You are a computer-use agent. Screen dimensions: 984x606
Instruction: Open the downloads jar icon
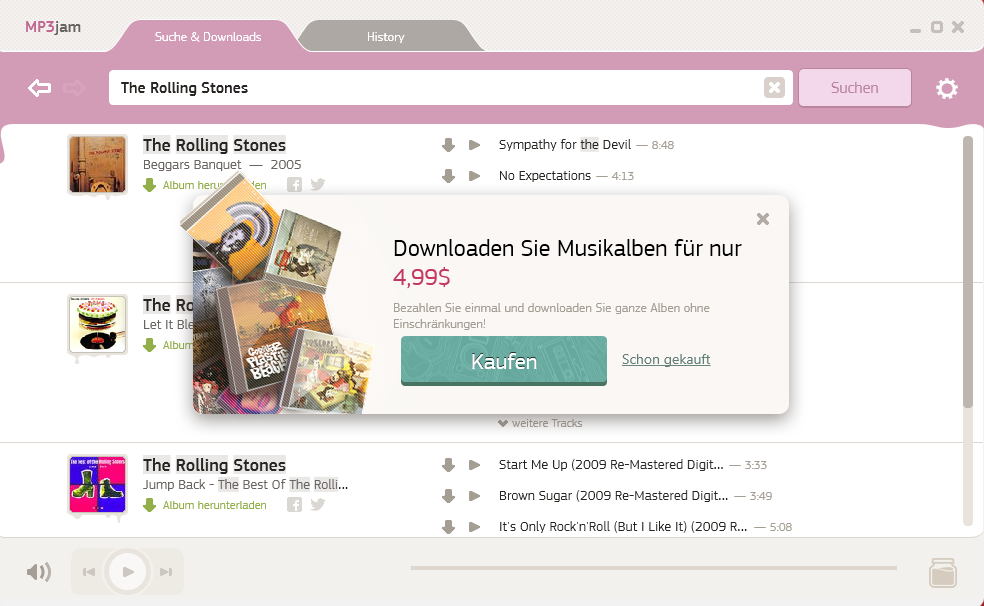point(943,572)
